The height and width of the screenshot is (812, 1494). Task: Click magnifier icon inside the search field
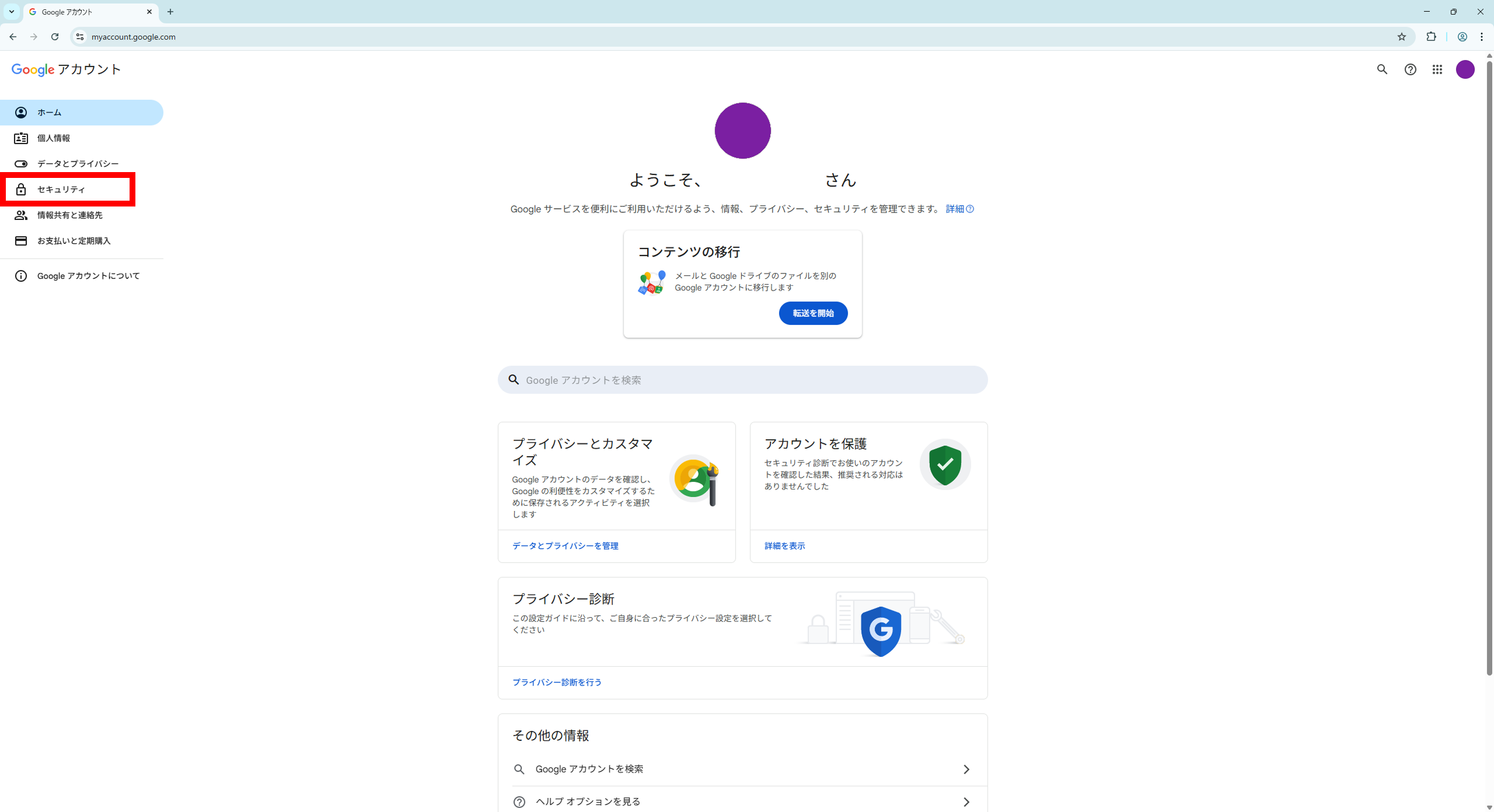click(514, 380)
